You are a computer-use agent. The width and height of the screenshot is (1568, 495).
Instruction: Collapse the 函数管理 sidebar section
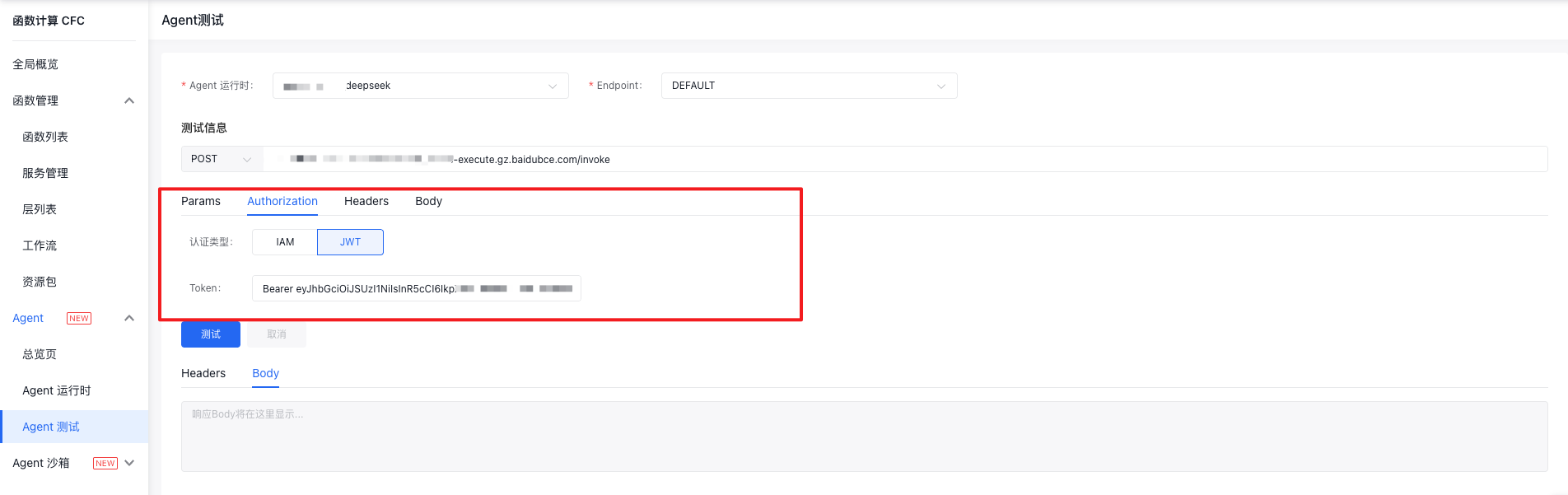(128, 100)
